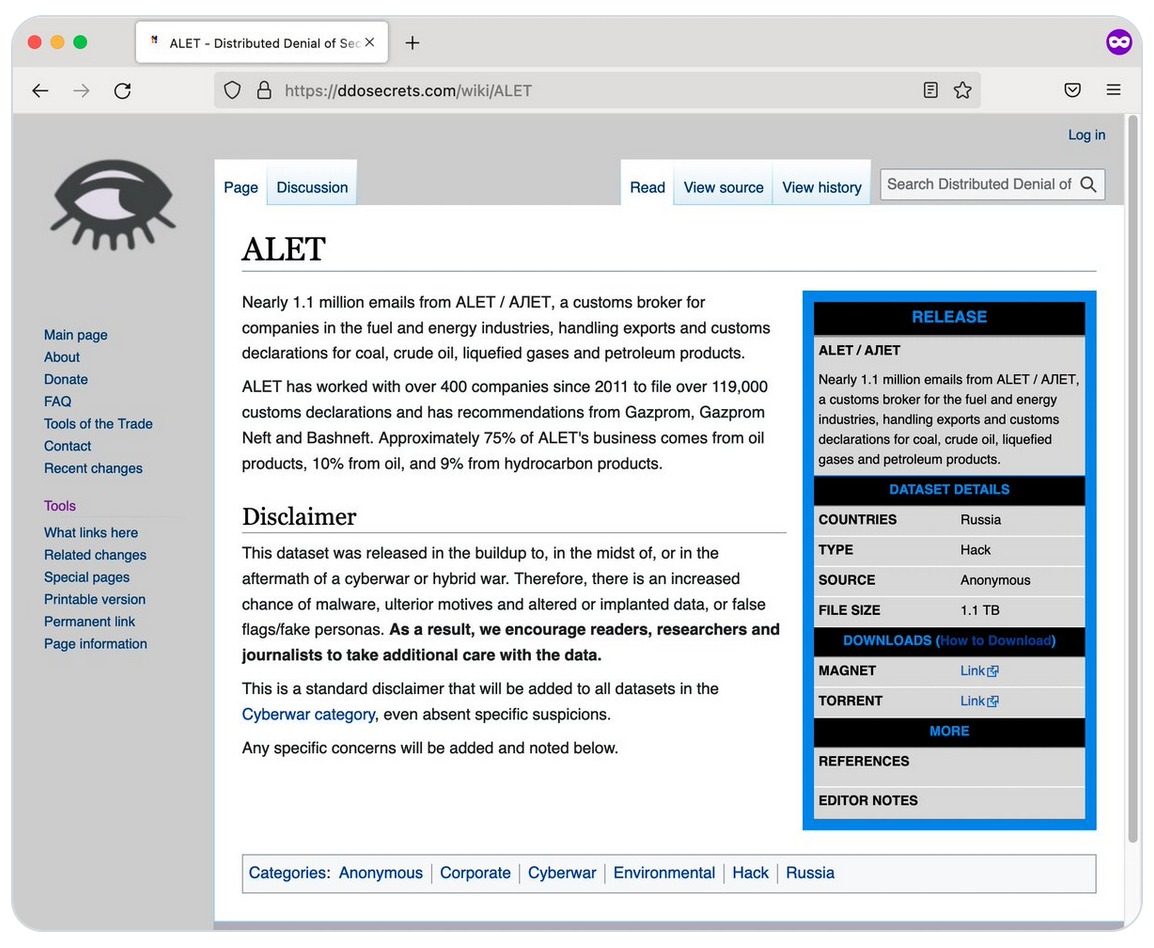Click the '1.1 TB' file size value
The height and width of the screenshot is (948, 1154).
(x=980, y=610)
